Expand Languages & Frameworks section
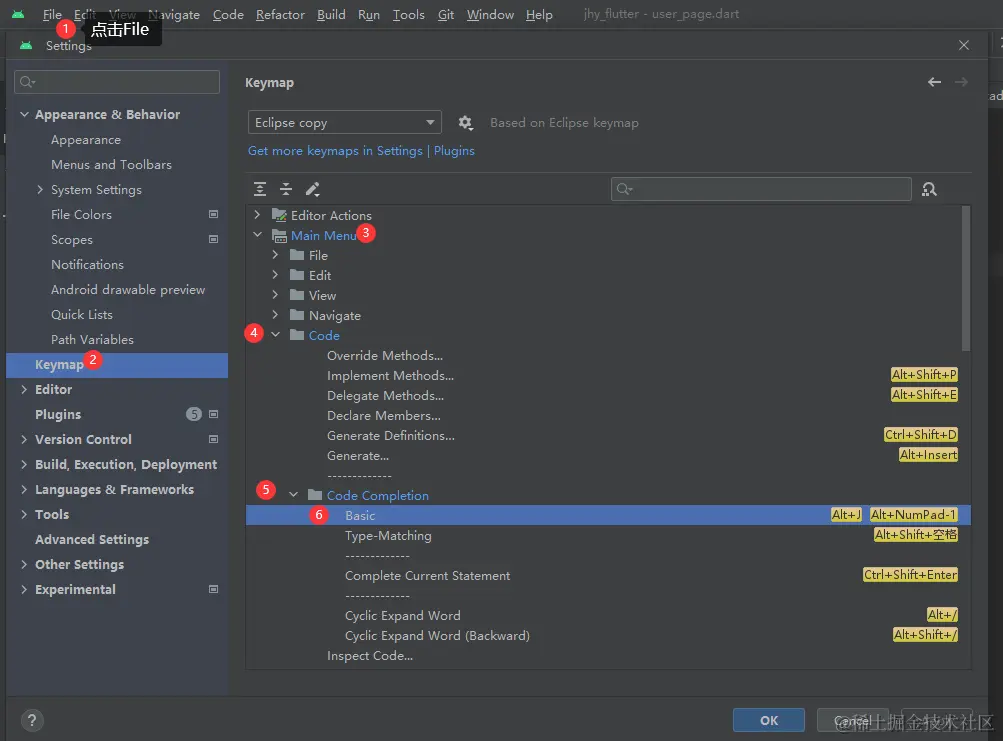1003x741 pixels. pyautogui.click(x=24, y=490)
